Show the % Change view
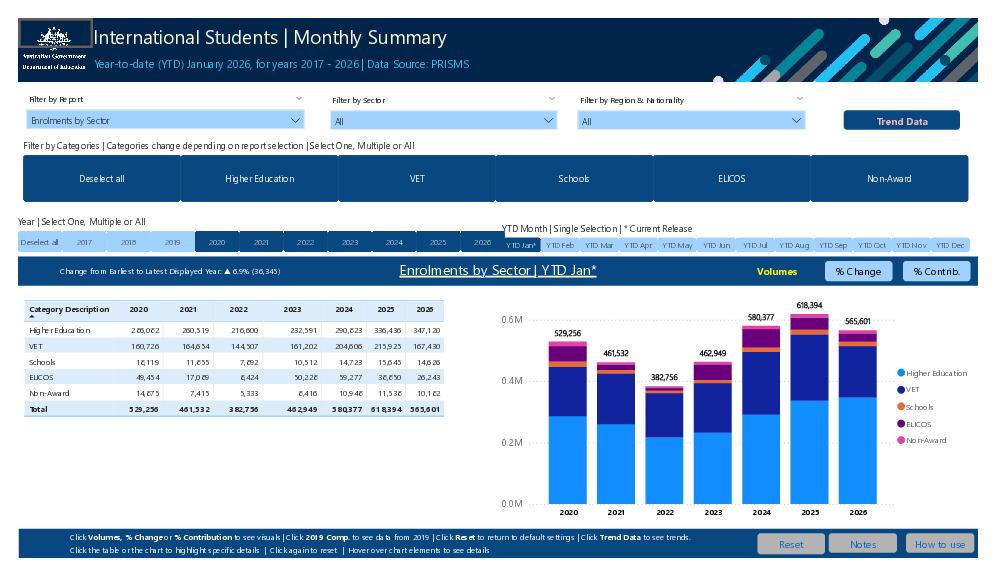996x576 pixels. click(858, 270)
